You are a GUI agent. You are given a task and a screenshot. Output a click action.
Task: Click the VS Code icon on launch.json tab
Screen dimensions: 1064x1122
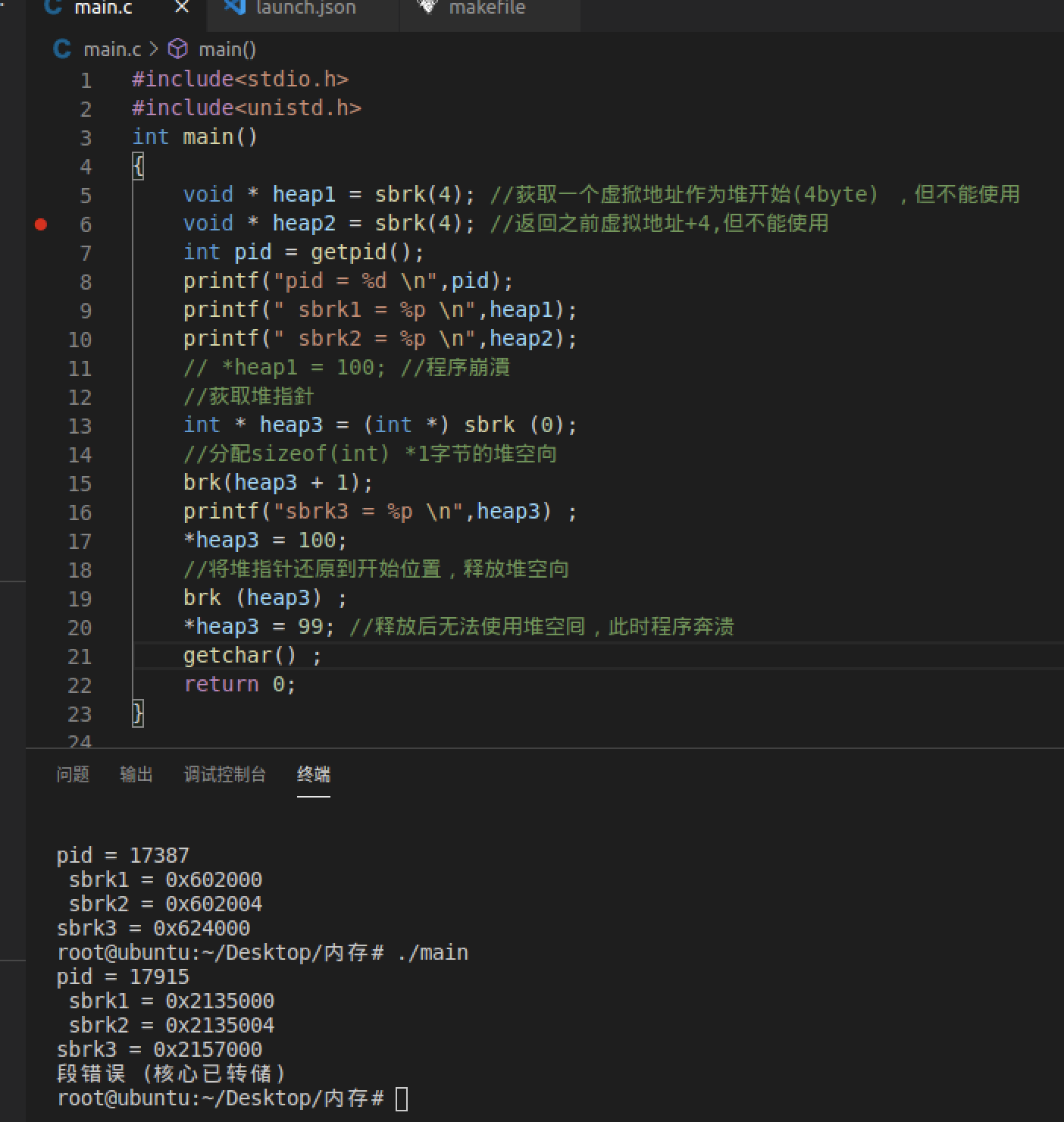[x=235, y=8]
